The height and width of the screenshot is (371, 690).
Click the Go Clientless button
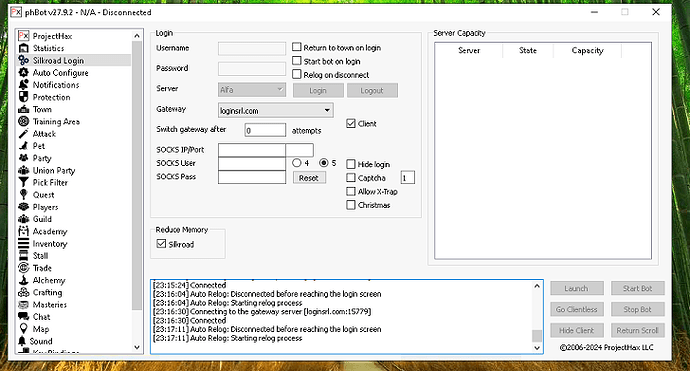click(x=576, y=309)
